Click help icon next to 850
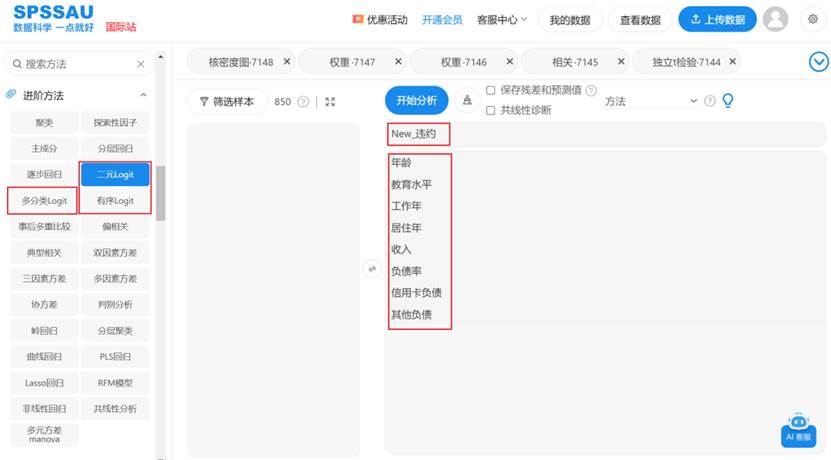The height and width of the screenshot is (460, 831). coord(303,101)
